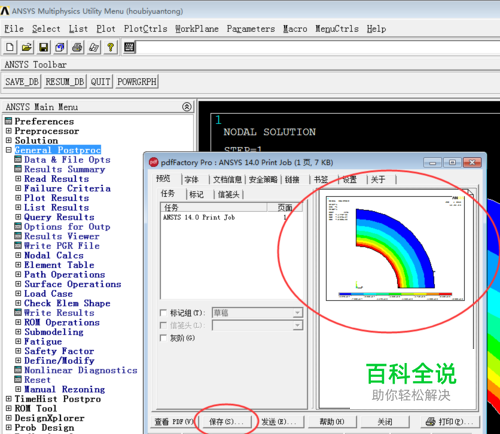The height and width of the screenshot is (434, 500).
Task: Open Write PGR File item
Action: pos(62,246)
